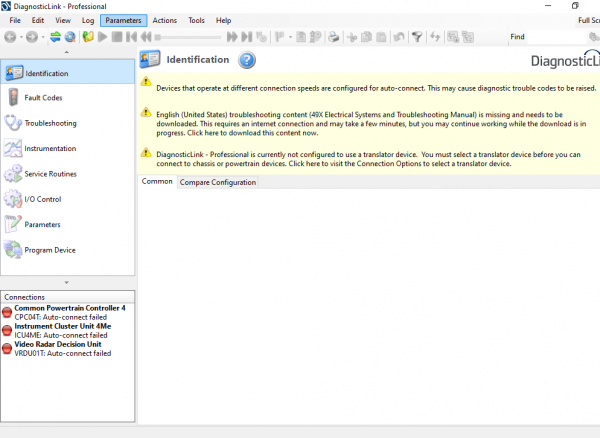The image size is (600, 438).
Task: Click the download troubleshooting content warning link
Action: [x=371, y=124]
